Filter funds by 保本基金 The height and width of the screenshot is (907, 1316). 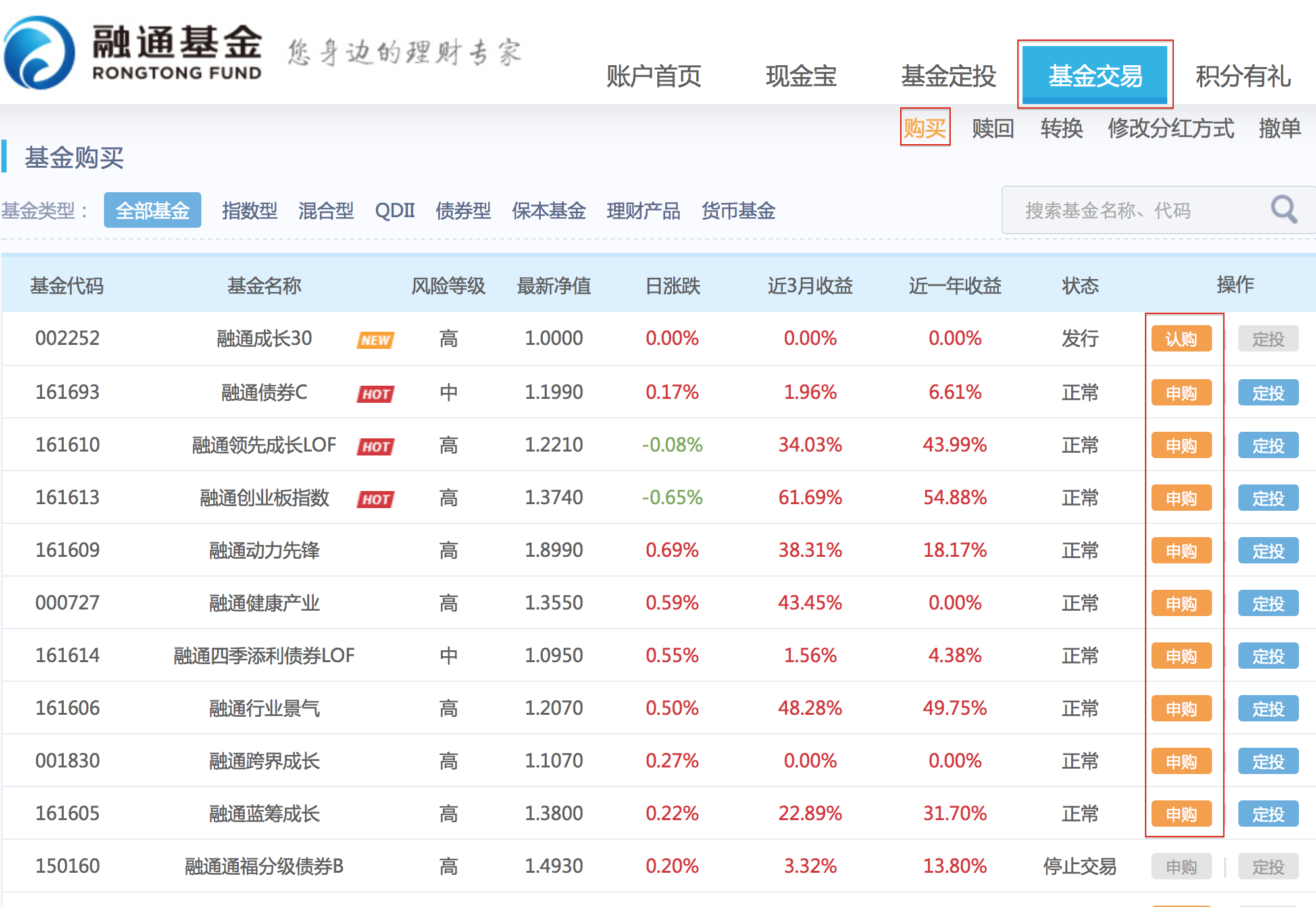[549, 211]
